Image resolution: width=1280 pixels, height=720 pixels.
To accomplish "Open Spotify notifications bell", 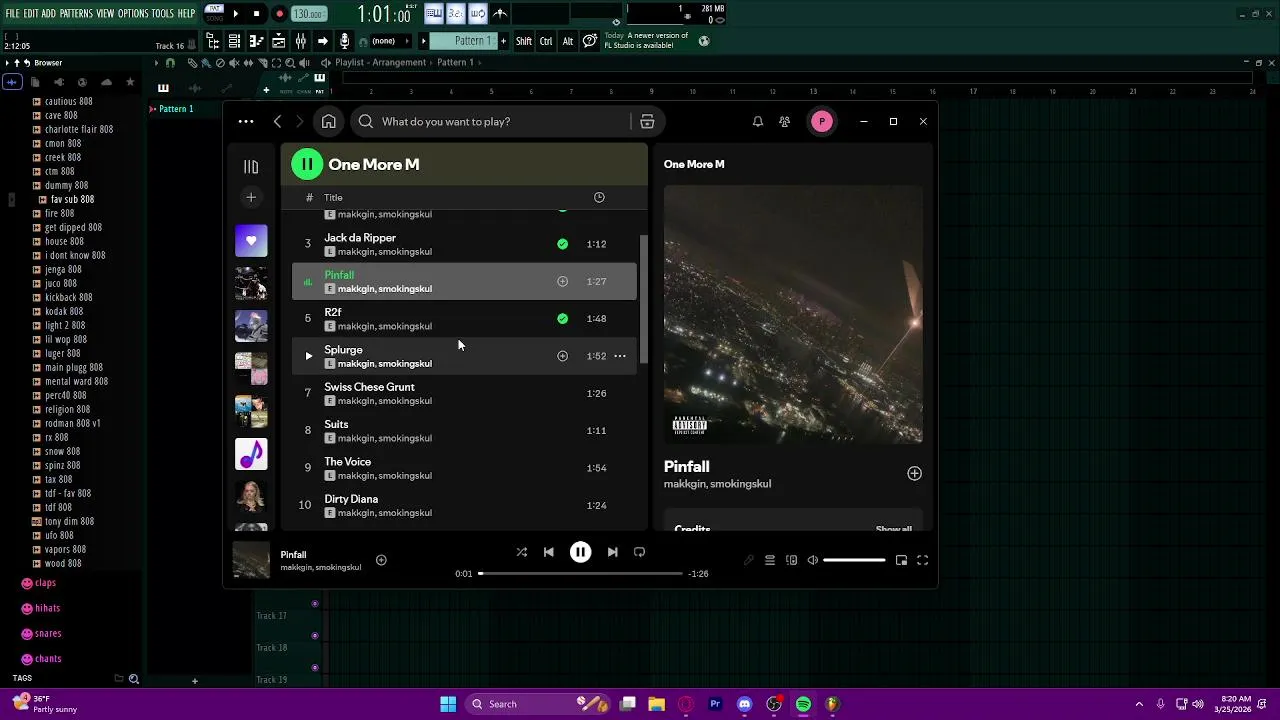I will click(x=757, y=121).
